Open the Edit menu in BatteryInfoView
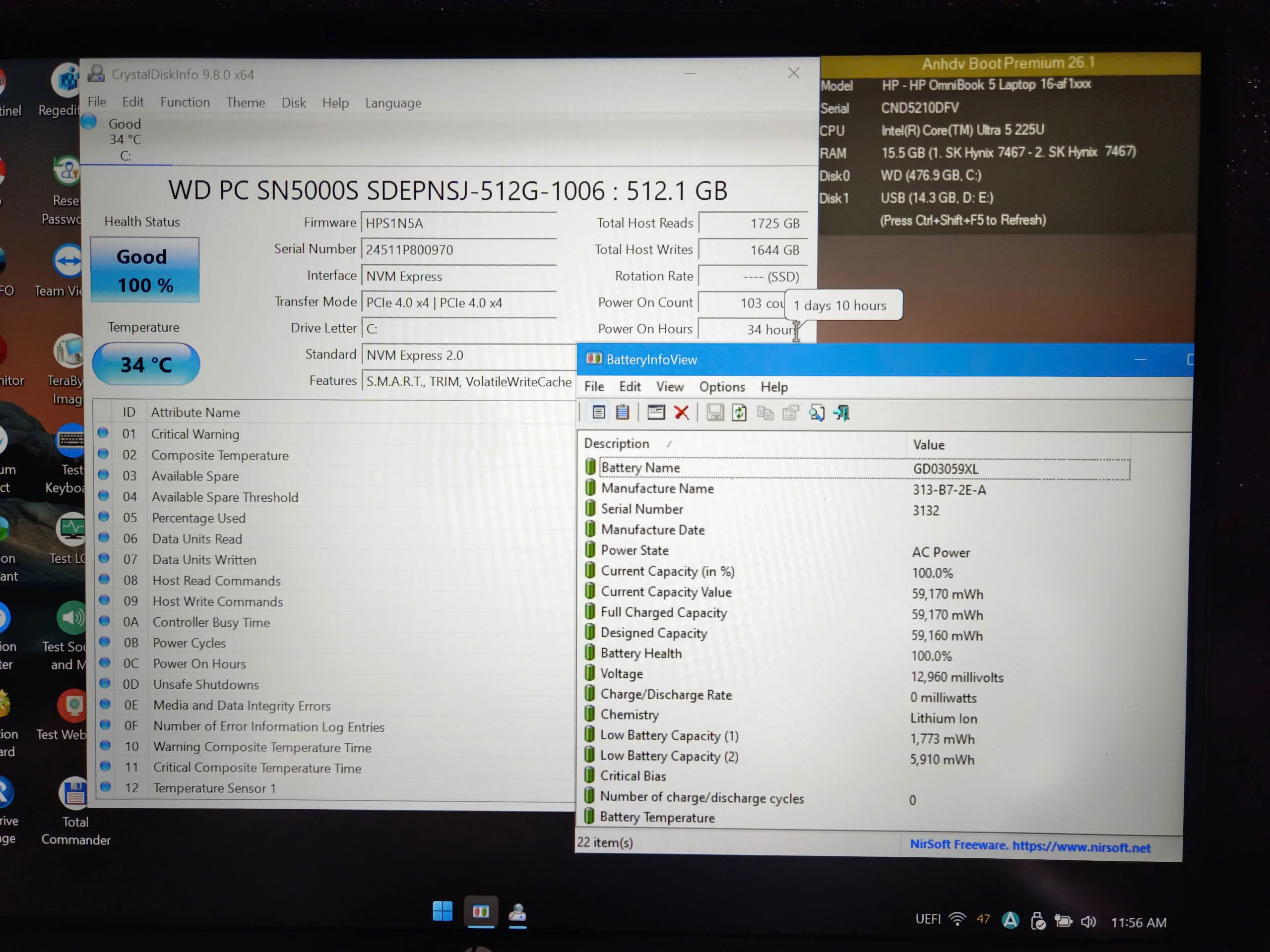 click(x=630, y=386)
